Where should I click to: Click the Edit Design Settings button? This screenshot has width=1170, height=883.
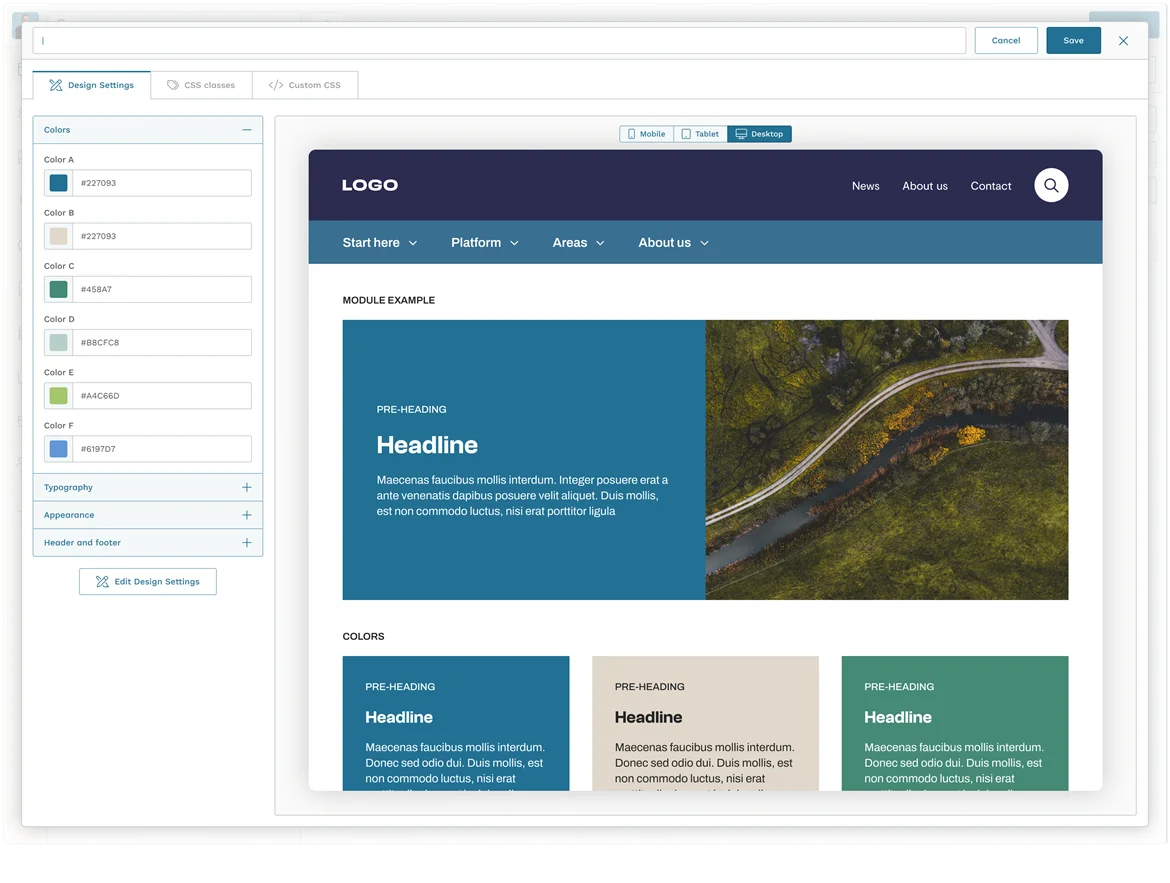(148, 581)
